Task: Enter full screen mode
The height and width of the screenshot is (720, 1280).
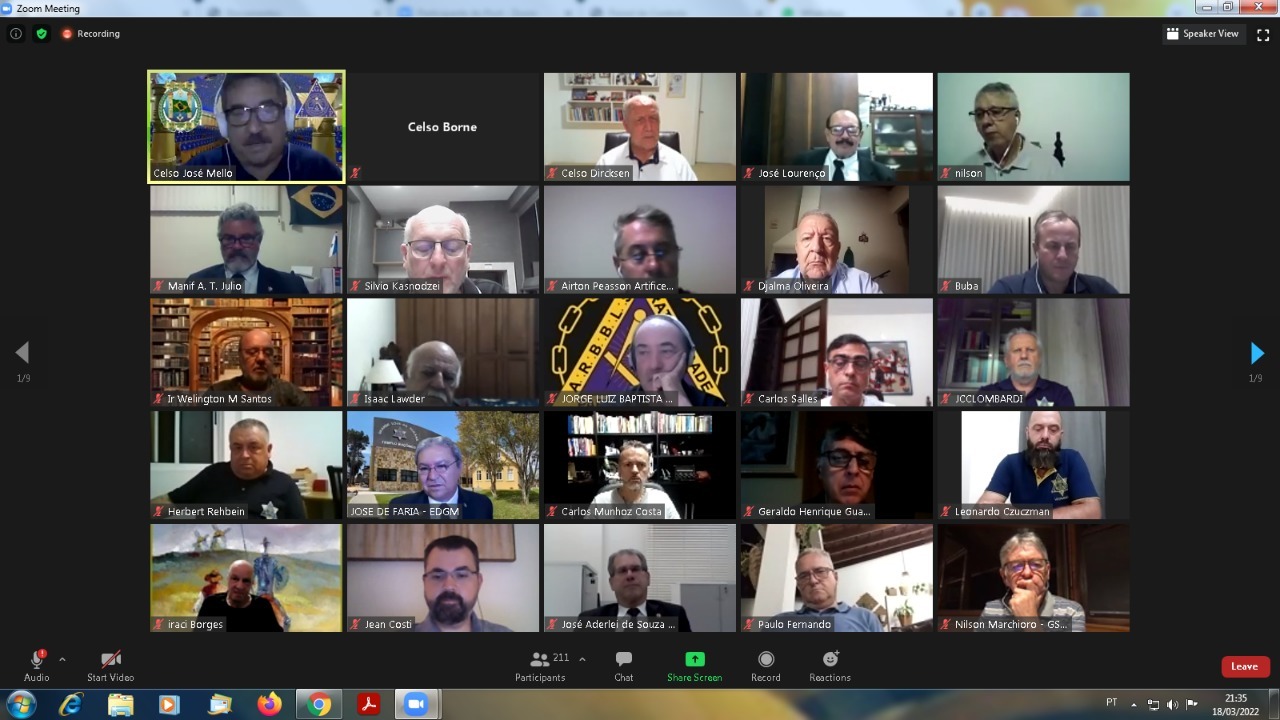Action: pos(1262,34)
